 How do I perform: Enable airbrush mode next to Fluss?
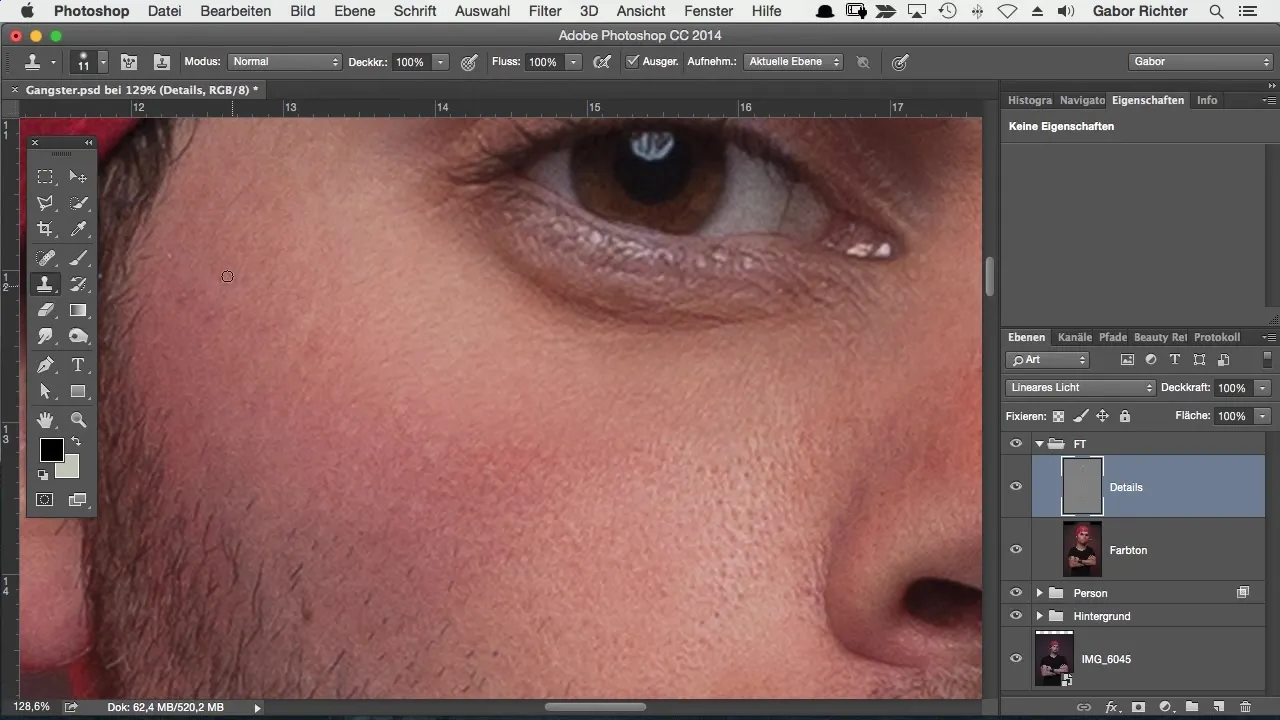tap(602, 62)
